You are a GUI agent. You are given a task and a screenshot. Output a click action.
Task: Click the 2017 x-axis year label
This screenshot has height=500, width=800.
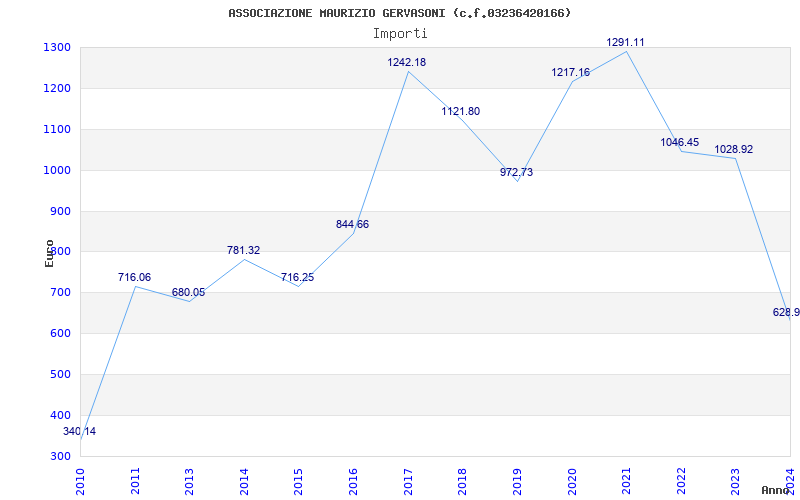[x=408, y=482]
